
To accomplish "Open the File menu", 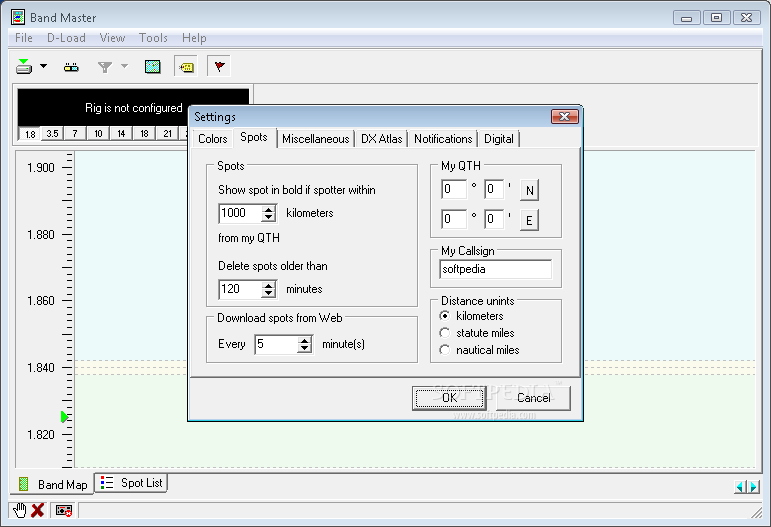I will coord(24,38).
